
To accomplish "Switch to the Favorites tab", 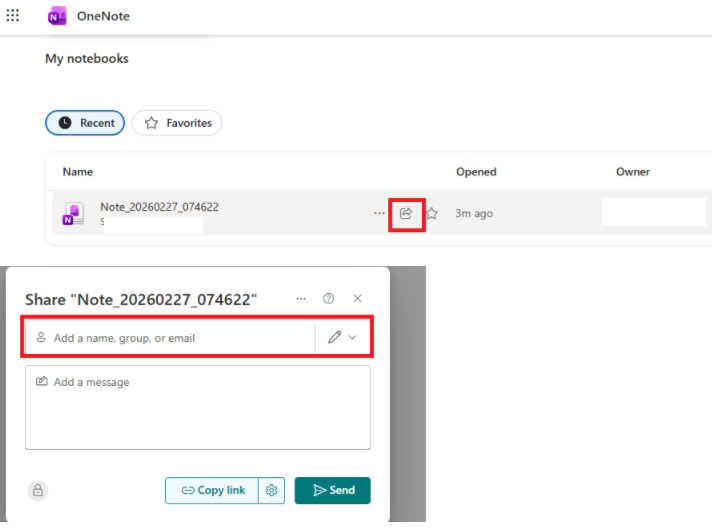I will (x=177, y=123).
